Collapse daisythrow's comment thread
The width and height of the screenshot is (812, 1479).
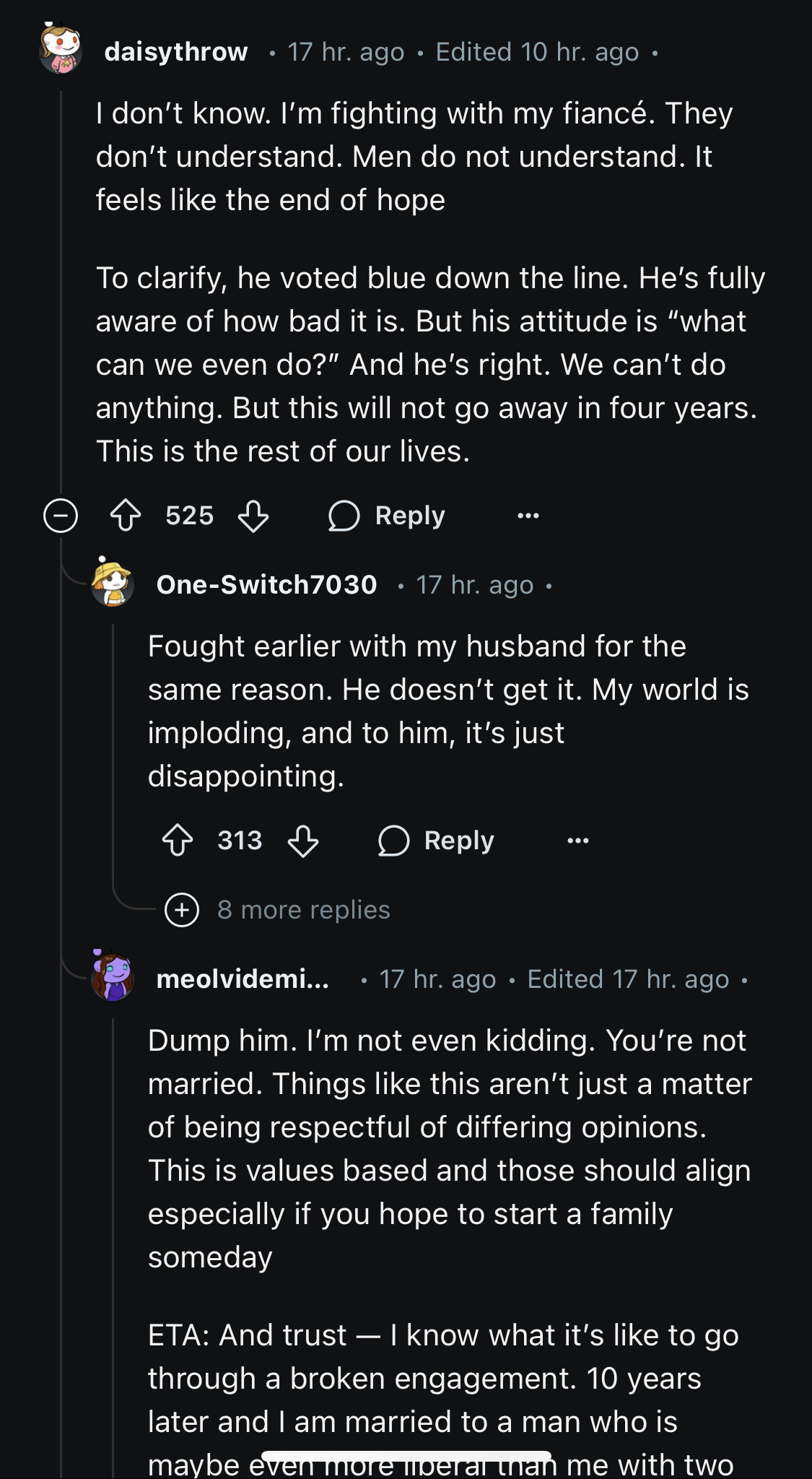[61, 516]
